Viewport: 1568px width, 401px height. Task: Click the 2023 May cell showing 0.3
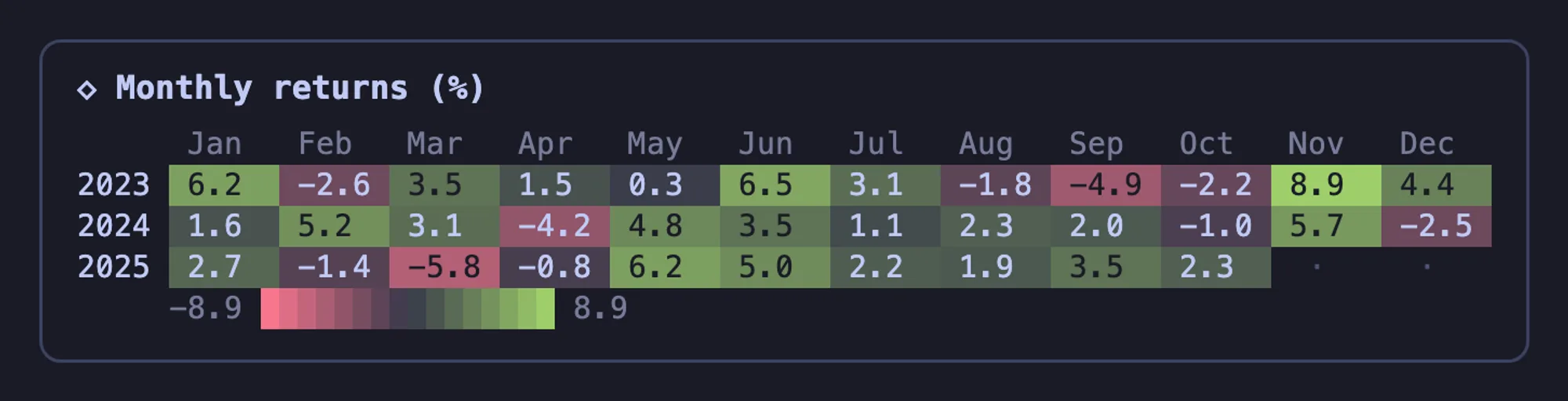pos(665,185)
